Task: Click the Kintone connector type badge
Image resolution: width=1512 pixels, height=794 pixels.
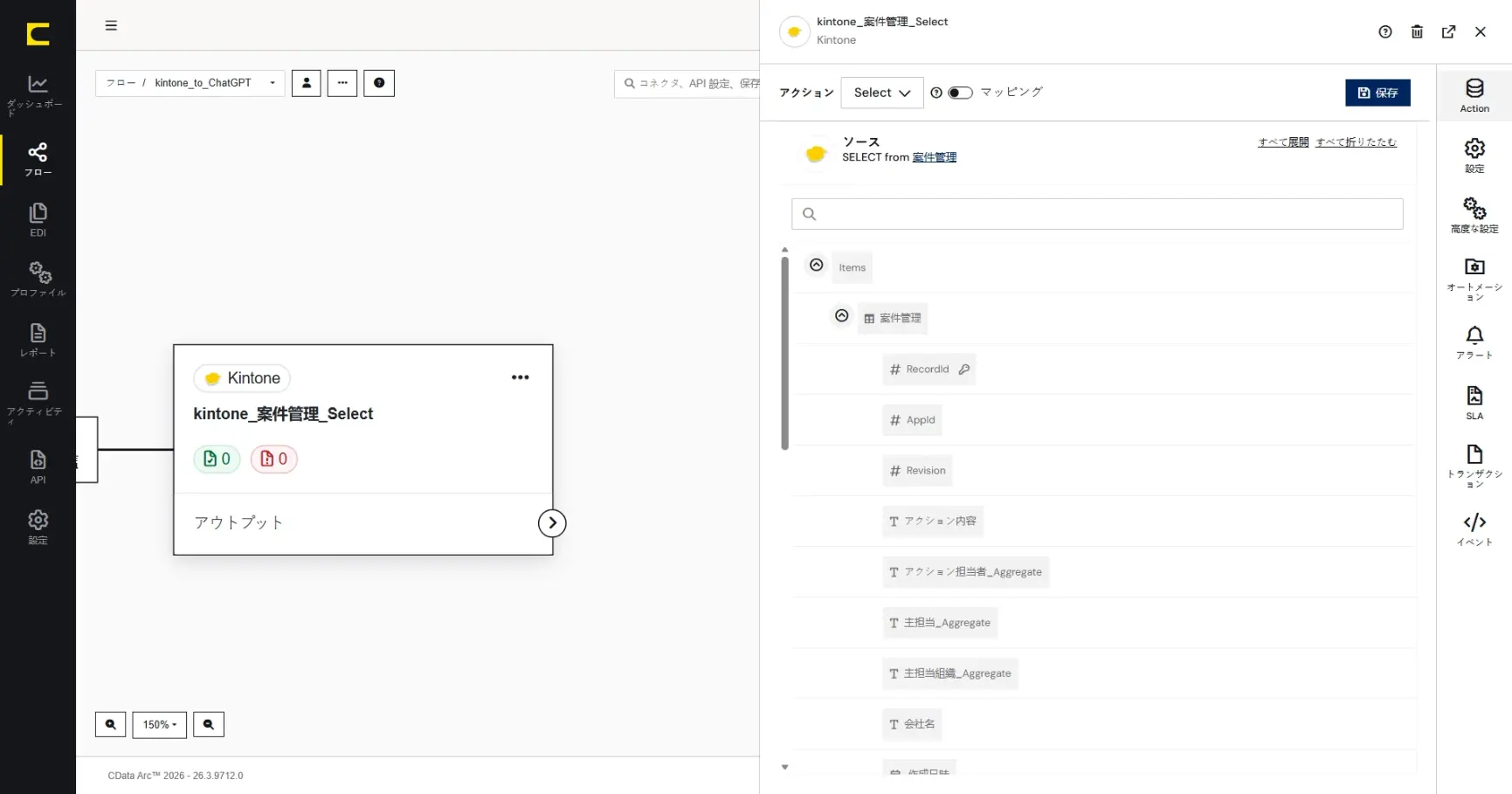Action: pos(242,378)
